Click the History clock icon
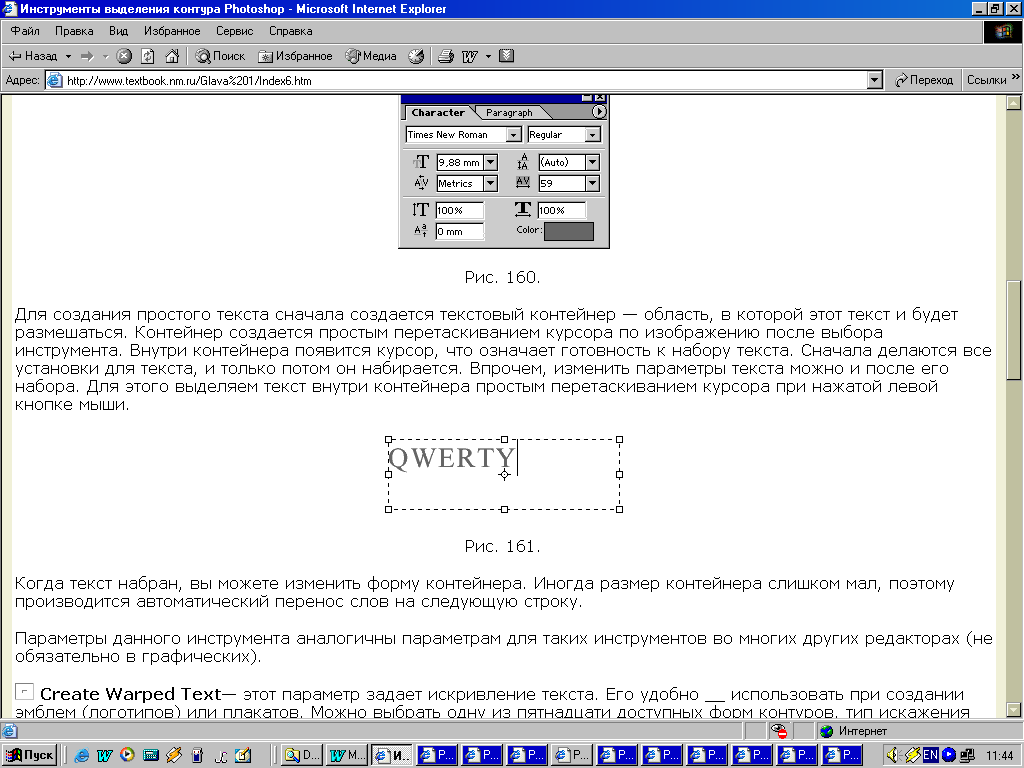The image size is (1024, 768). pyautogui.click(x=416, y=56)
